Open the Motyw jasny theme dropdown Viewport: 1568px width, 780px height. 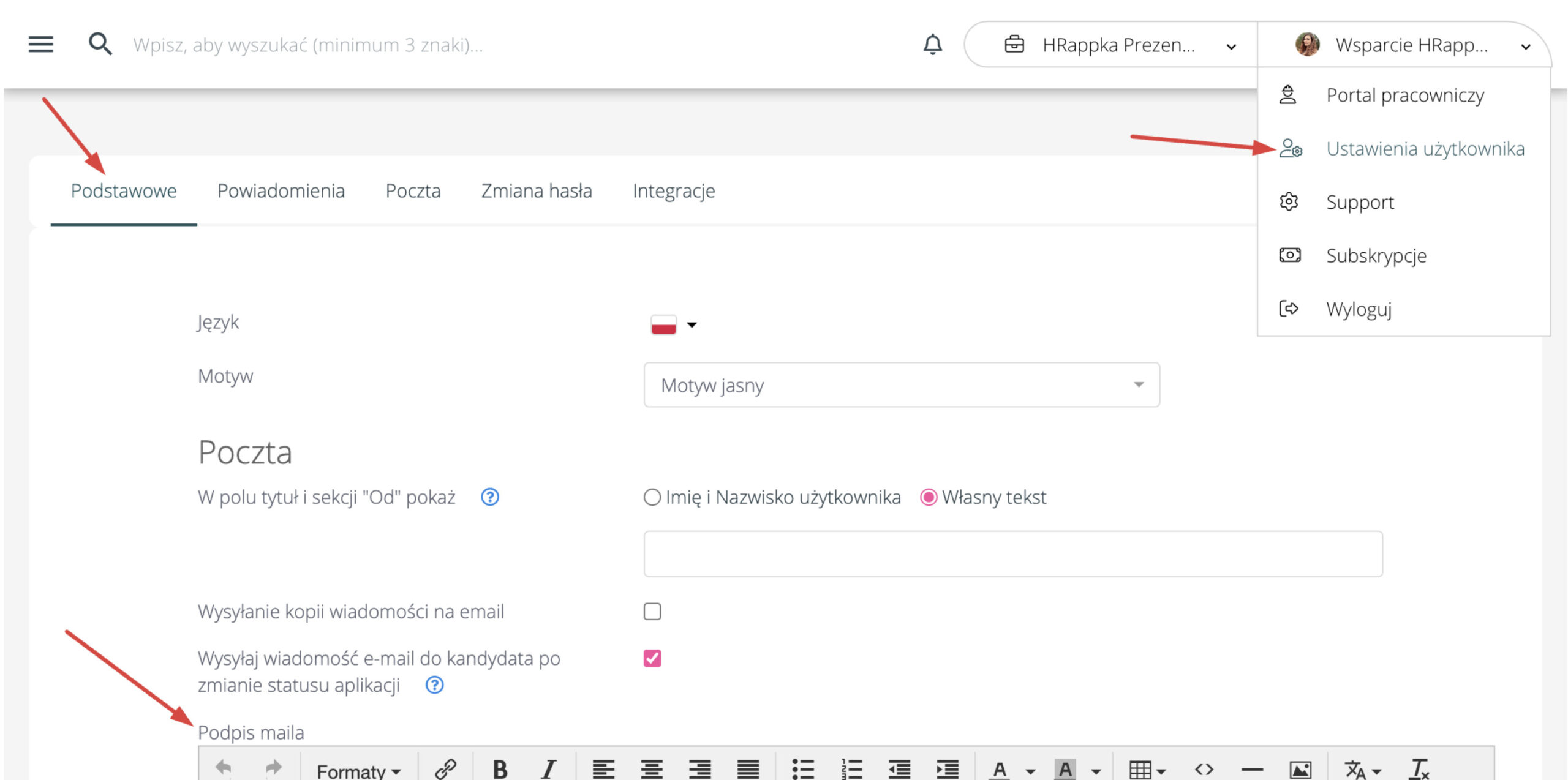click(901, 385)
